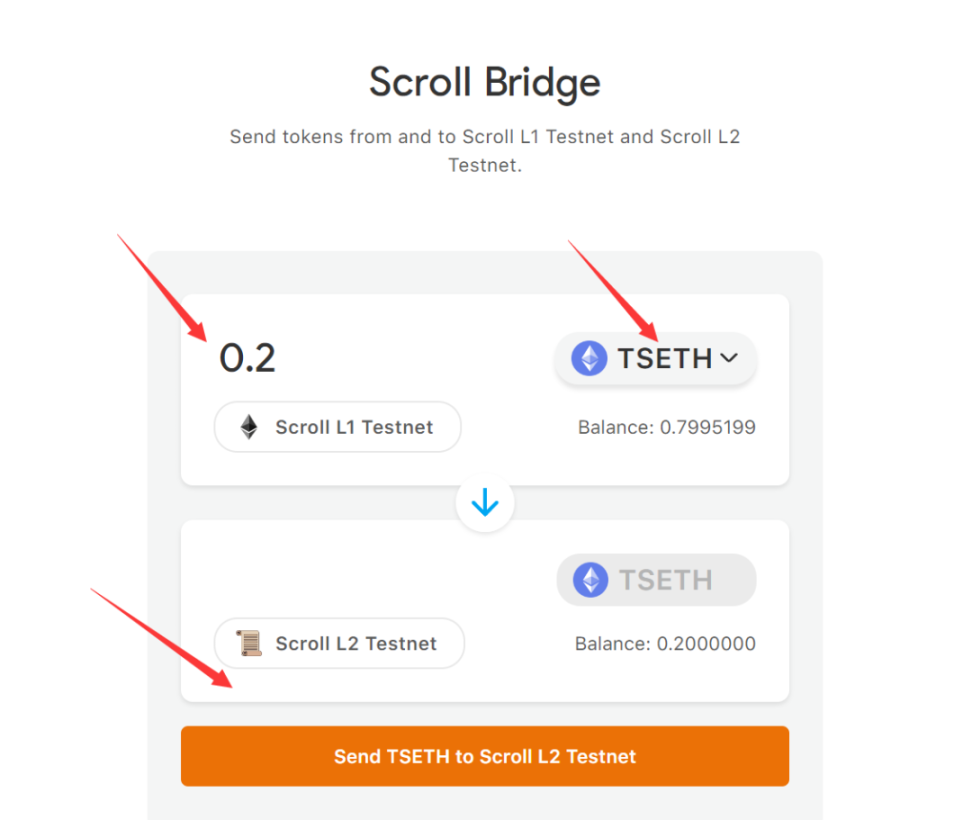Image resolution: width=972 pixels, height=820 pixels.
Task: Select the Scroll L2 Testnet network pill
Action: pos(339,643)
